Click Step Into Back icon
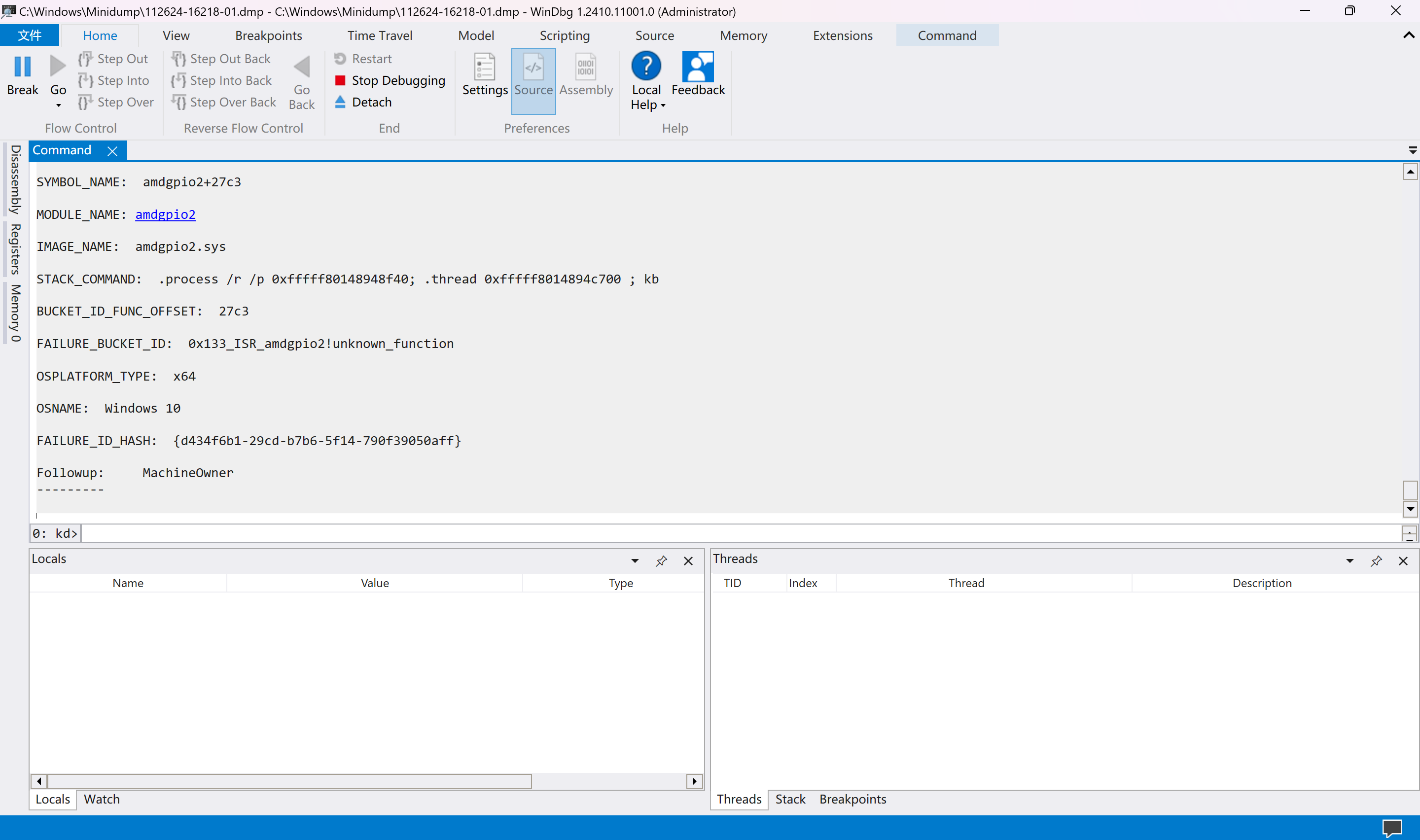The height and width of the screenshot is (840, 1420). (178, 80)
